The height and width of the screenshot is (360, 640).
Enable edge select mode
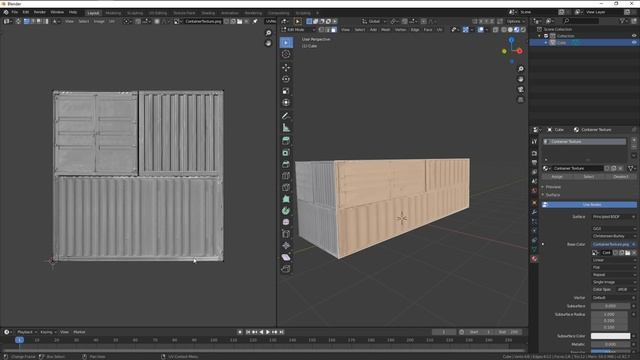(x=328, y=30)
